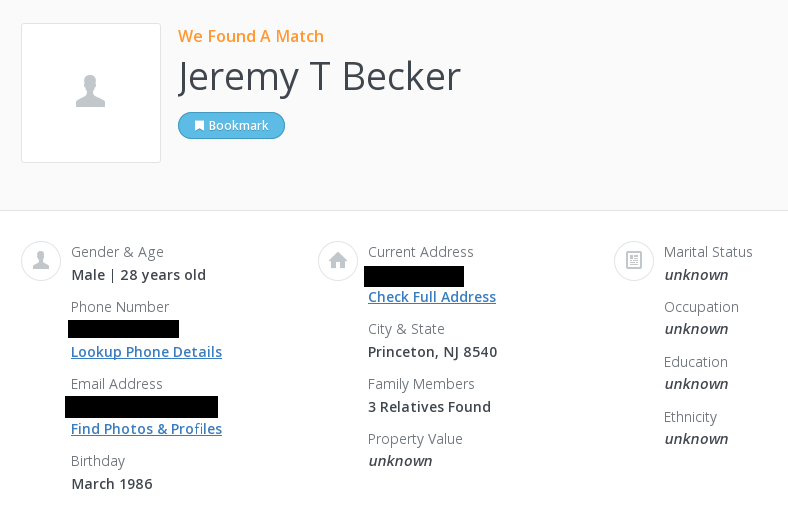This screenshot has width=788, height=515.
Task: Click the document icon beside Marital Status
Action: click(634, 261)
